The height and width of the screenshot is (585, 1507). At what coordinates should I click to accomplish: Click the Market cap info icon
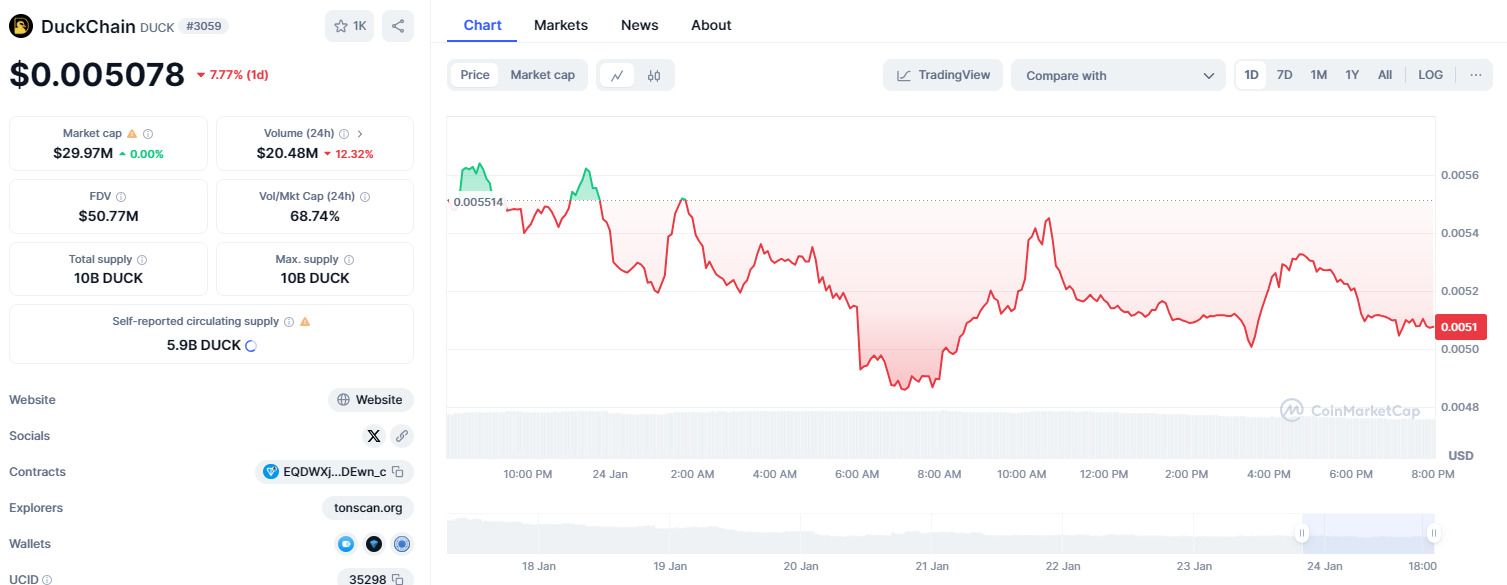pos(148,133)
